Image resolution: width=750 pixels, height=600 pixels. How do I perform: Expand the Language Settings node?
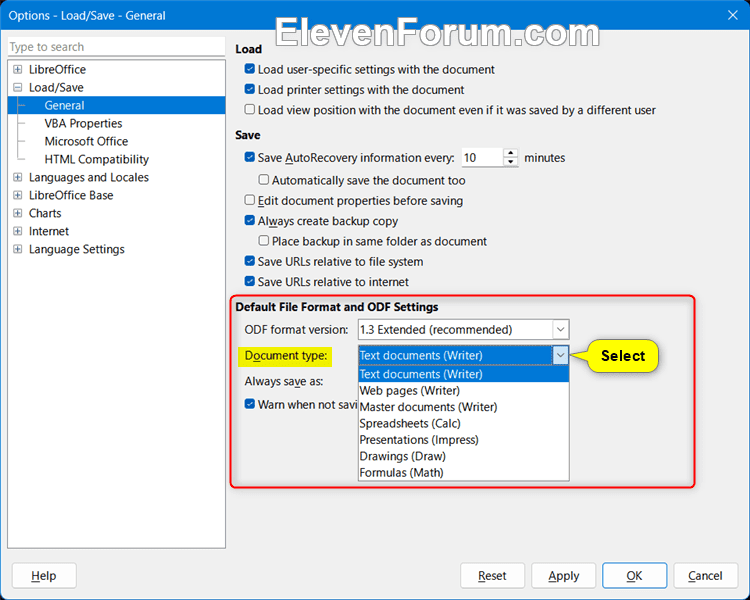(x=18, y=249)
